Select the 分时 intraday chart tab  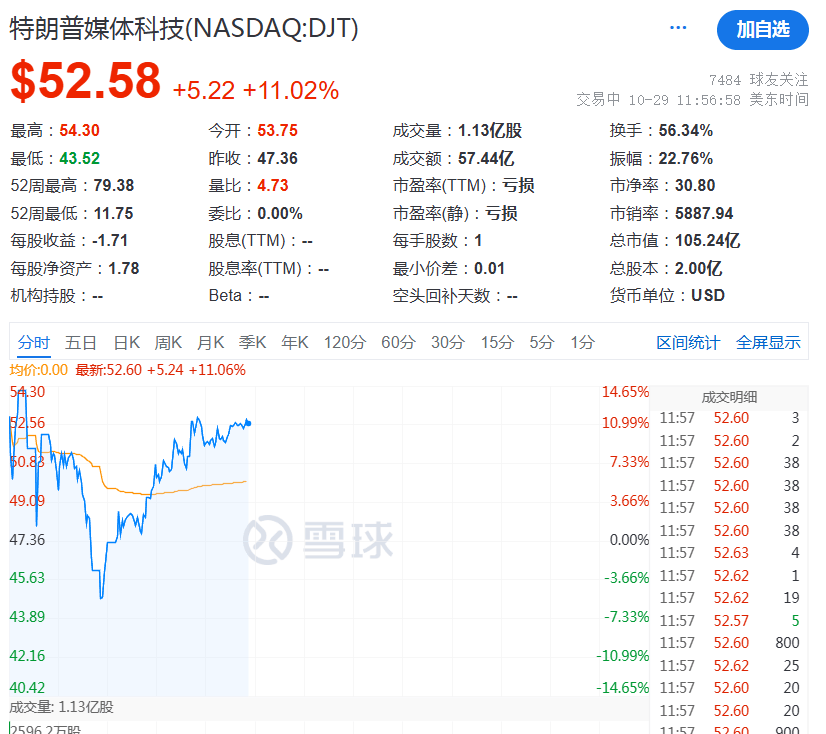point(33,342)
